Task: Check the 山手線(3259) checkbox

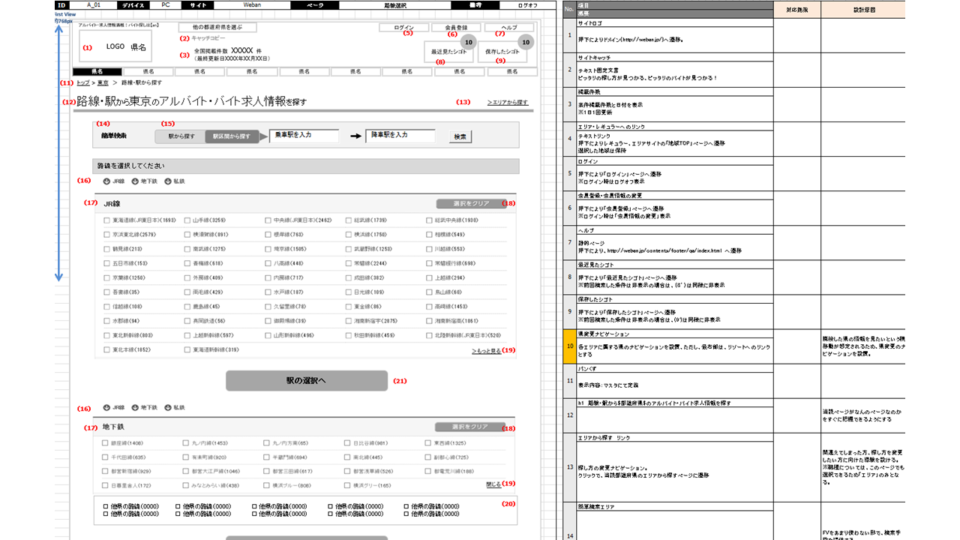Action: coord(187,220)
